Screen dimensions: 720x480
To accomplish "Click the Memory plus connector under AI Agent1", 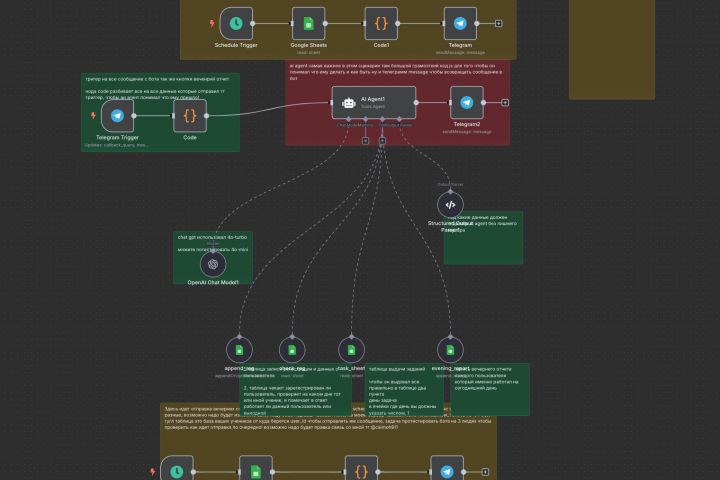I will tap(366, 141).
